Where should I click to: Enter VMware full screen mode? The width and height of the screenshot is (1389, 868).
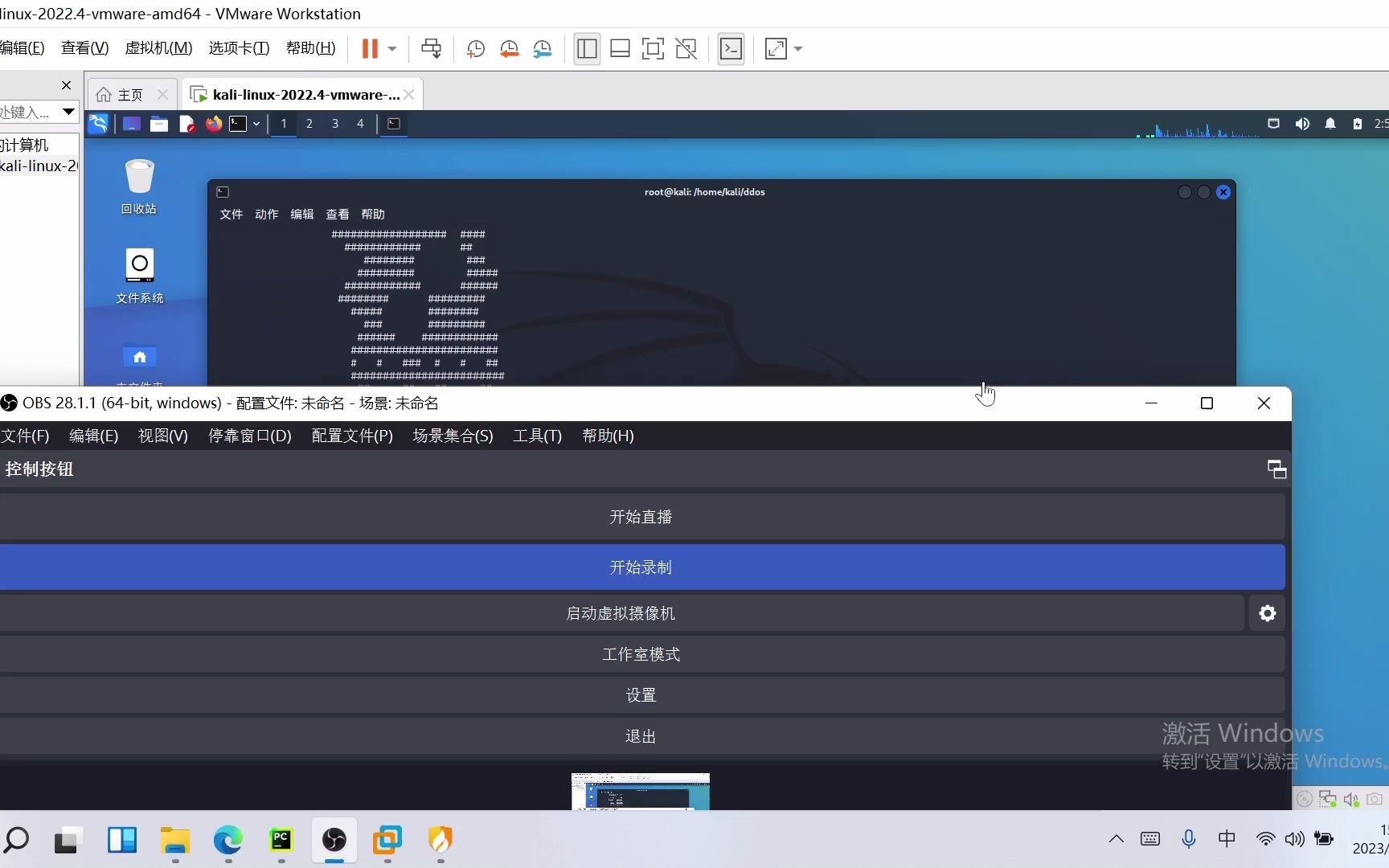click(x=653, y=49)
